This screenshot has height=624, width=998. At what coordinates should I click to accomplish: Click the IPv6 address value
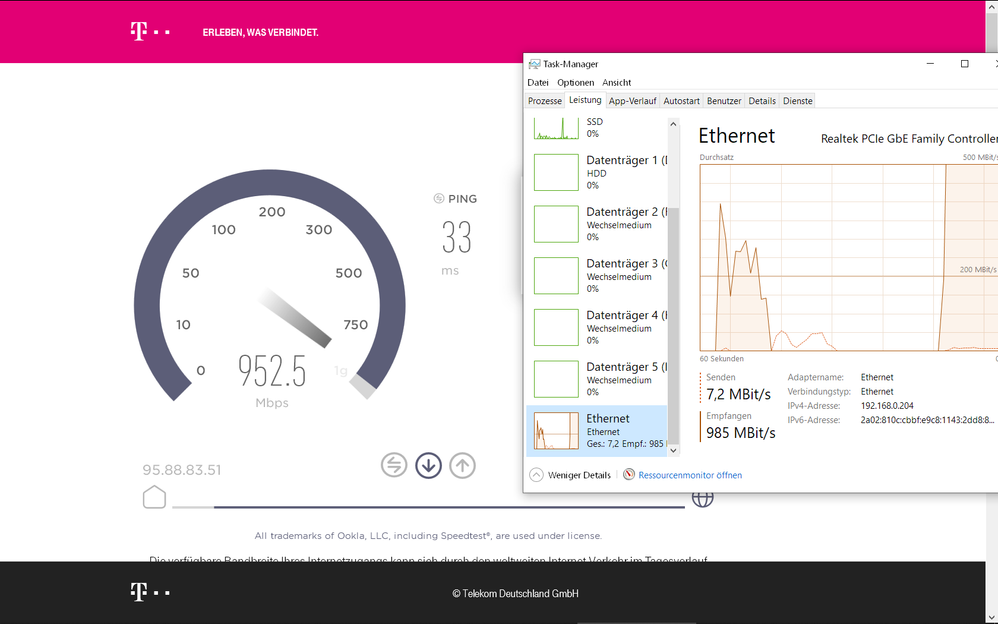pos(927,420)
